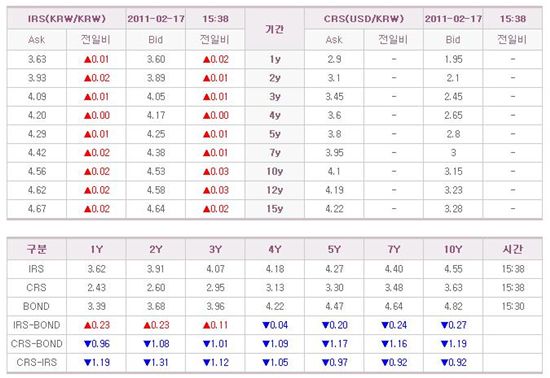The width and height of the screenshot is (550, 378).
Task: Select the 5Y column header in the lower table
Action: [334, 249]
